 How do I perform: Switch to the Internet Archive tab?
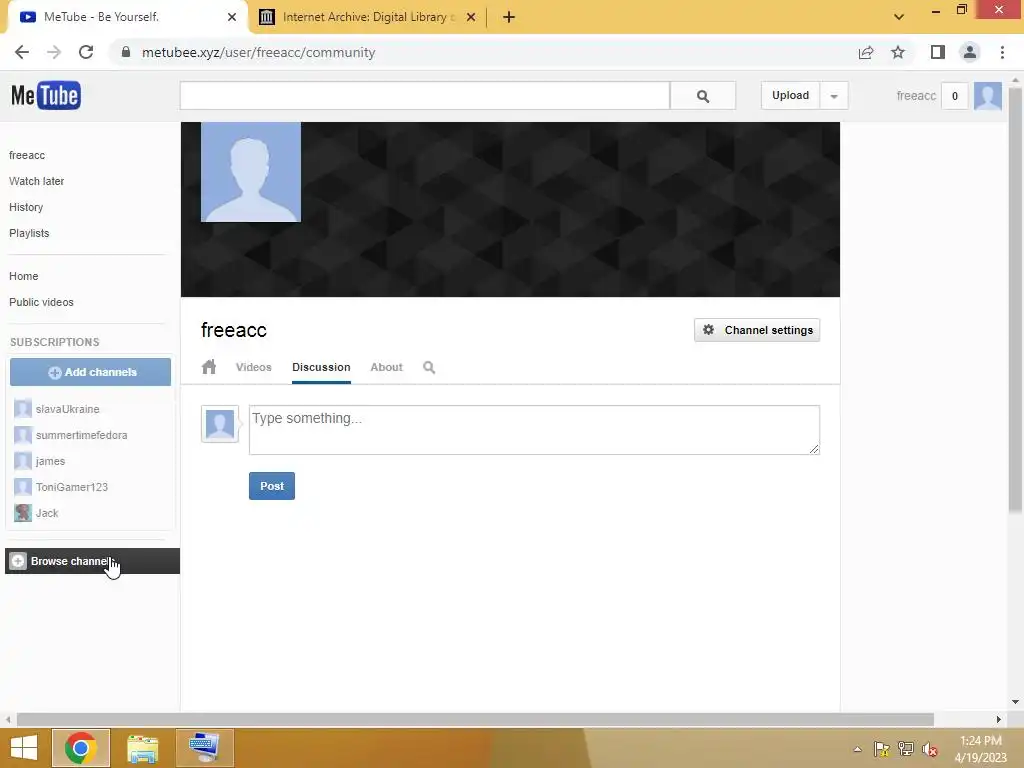coord(368,17)
